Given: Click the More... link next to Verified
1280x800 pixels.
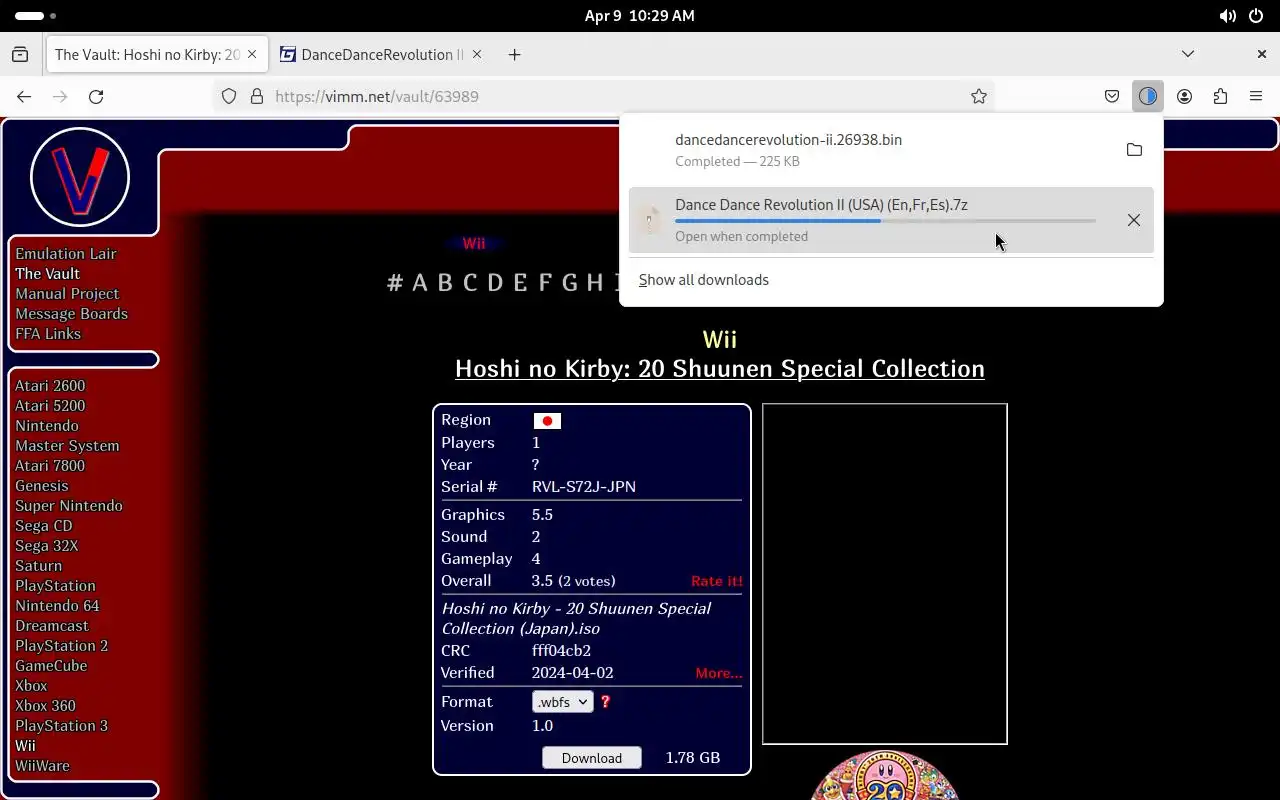Looking at the screenshot, I should (x=719, y=673).
